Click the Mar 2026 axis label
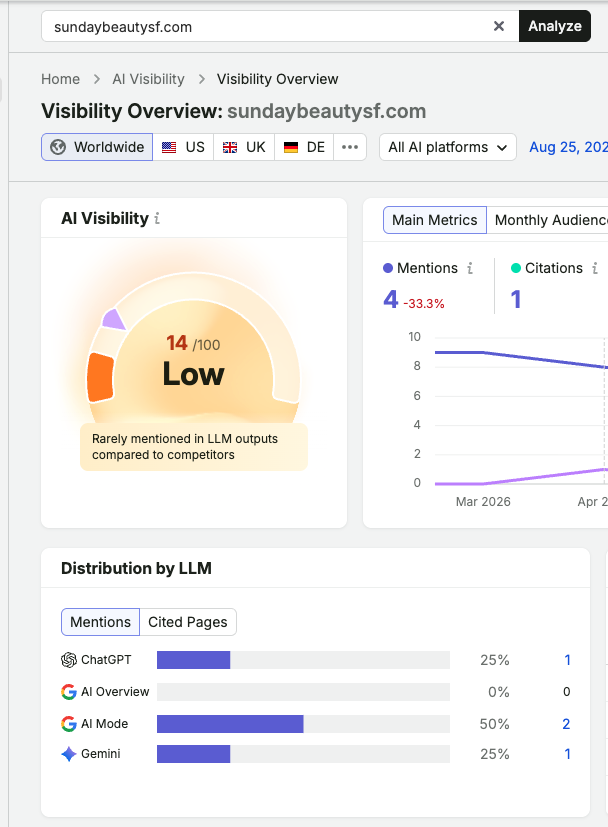Screen dimensions: 608x827 point(483,502)
